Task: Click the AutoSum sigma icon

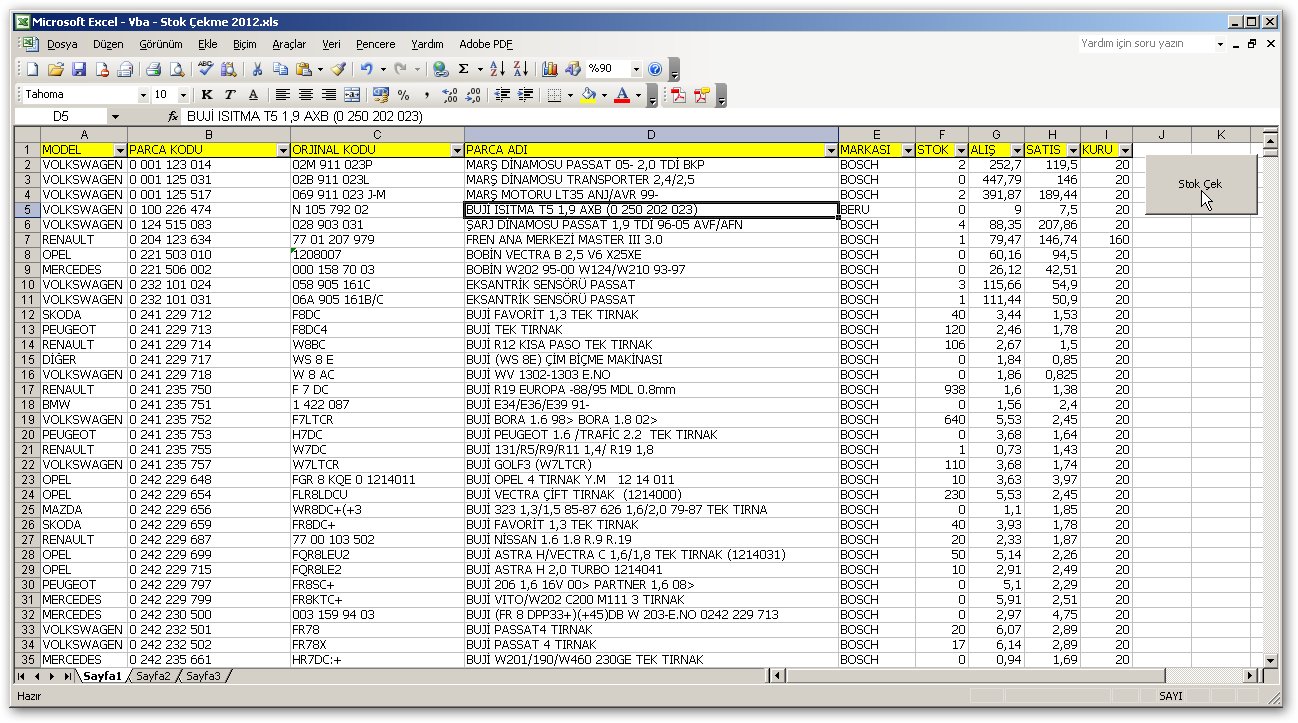Action: pyautogui.click(x=463, y=69)
